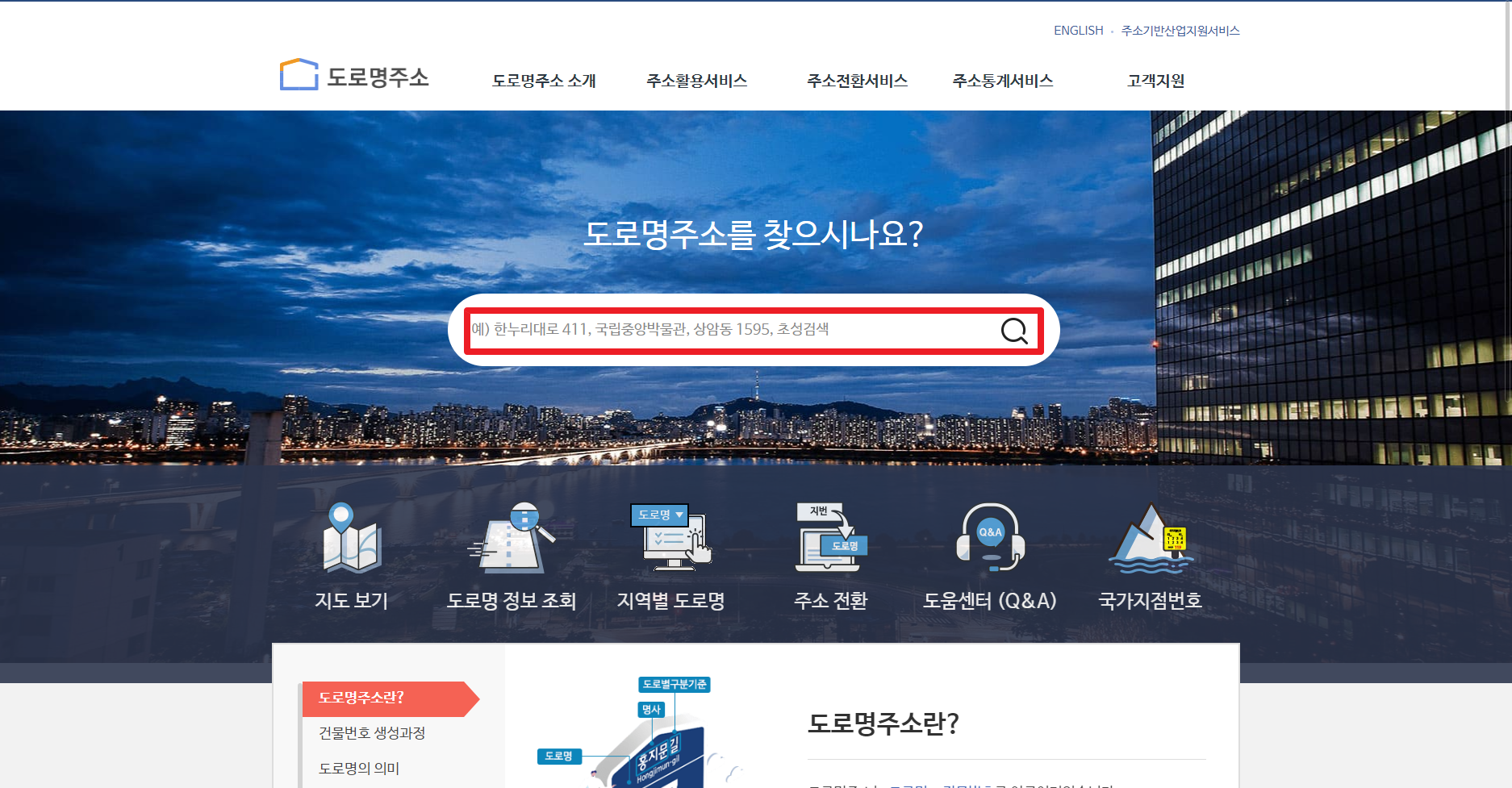
Task: Click the 도로명 정보 조회 label
Action: click(512, 601)
